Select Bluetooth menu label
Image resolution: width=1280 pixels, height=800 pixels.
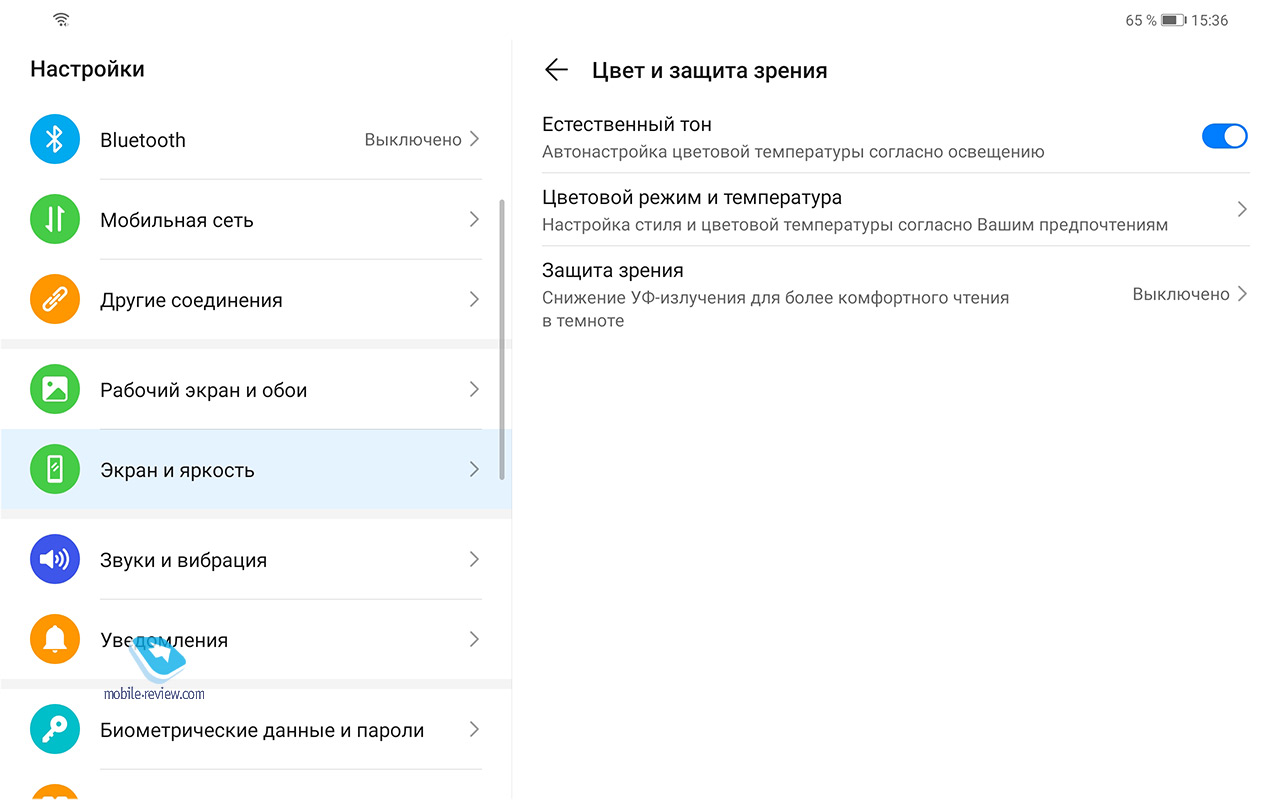pos(143,140)
